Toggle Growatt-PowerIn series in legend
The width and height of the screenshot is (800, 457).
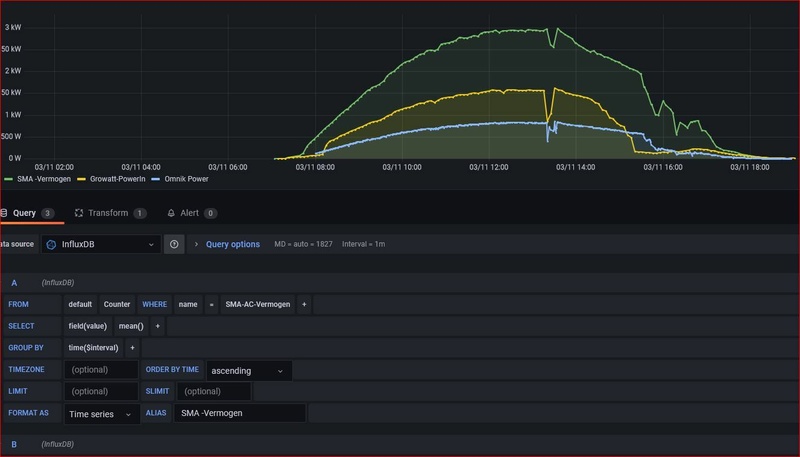(x=116, y=179)
